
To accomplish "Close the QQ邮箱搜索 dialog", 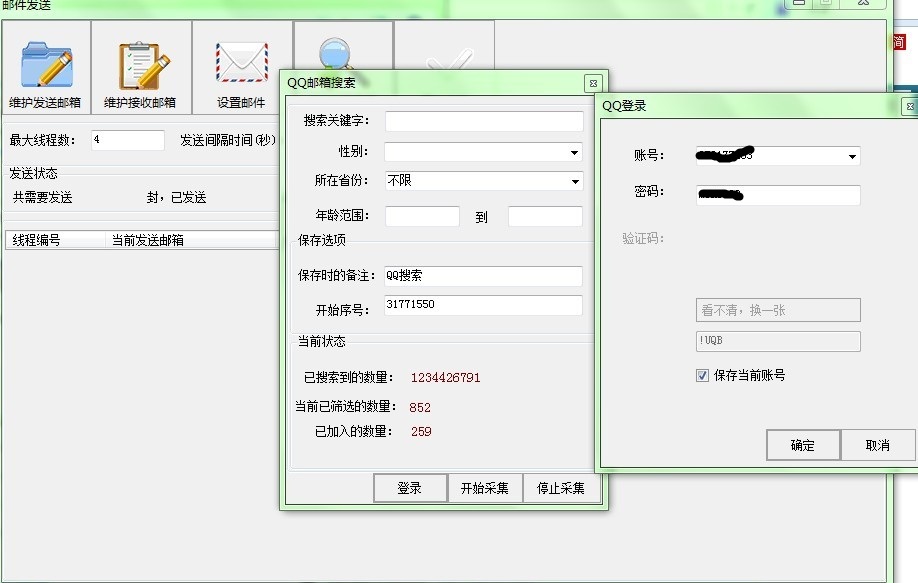I will tap(593, 83).
